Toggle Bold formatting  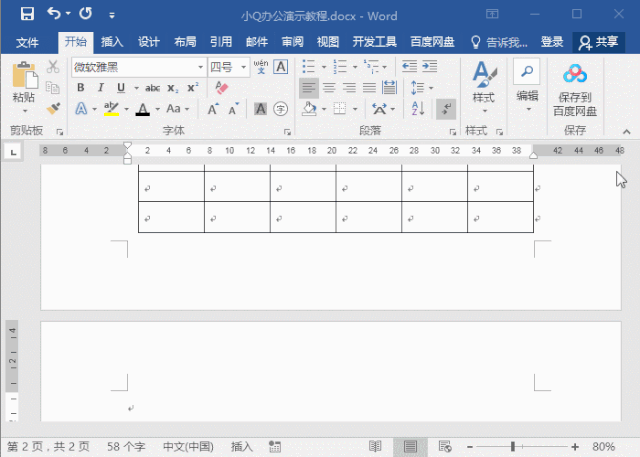tap(81, 87)
